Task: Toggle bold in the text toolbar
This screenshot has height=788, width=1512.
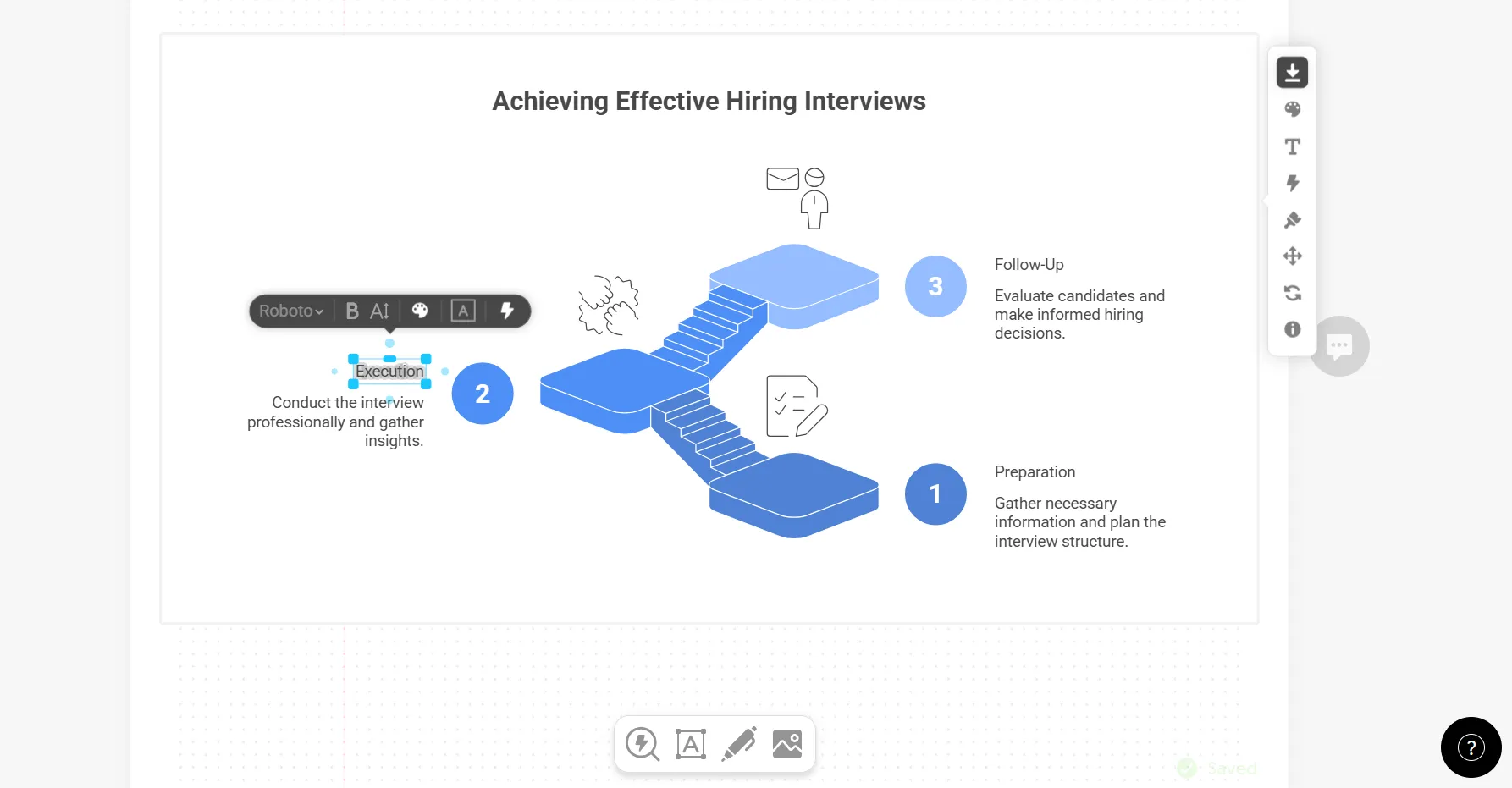Action: point(352,311)
